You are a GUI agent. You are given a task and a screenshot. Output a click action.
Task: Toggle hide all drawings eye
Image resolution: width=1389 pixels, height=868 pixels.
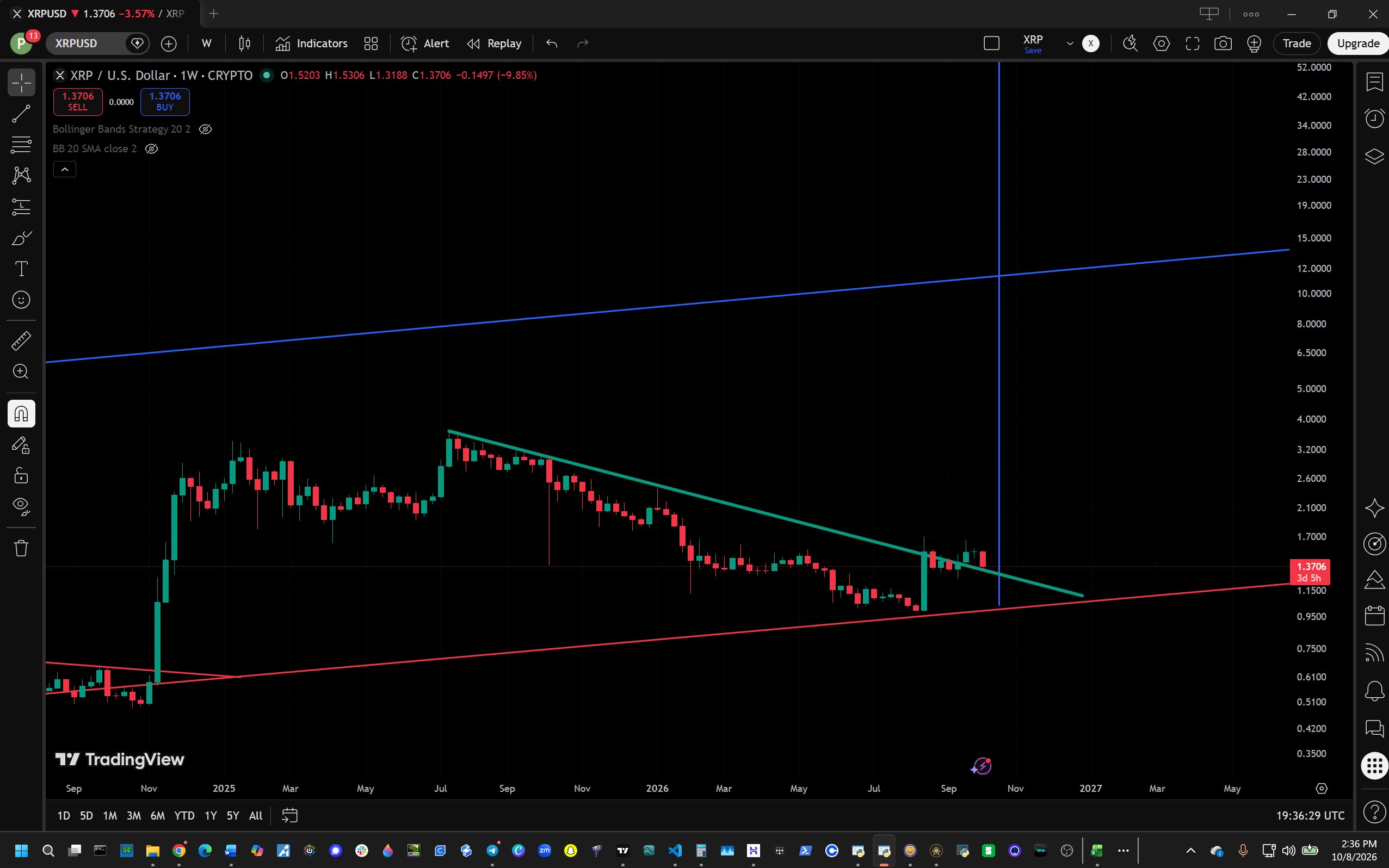tap(21, 506)
